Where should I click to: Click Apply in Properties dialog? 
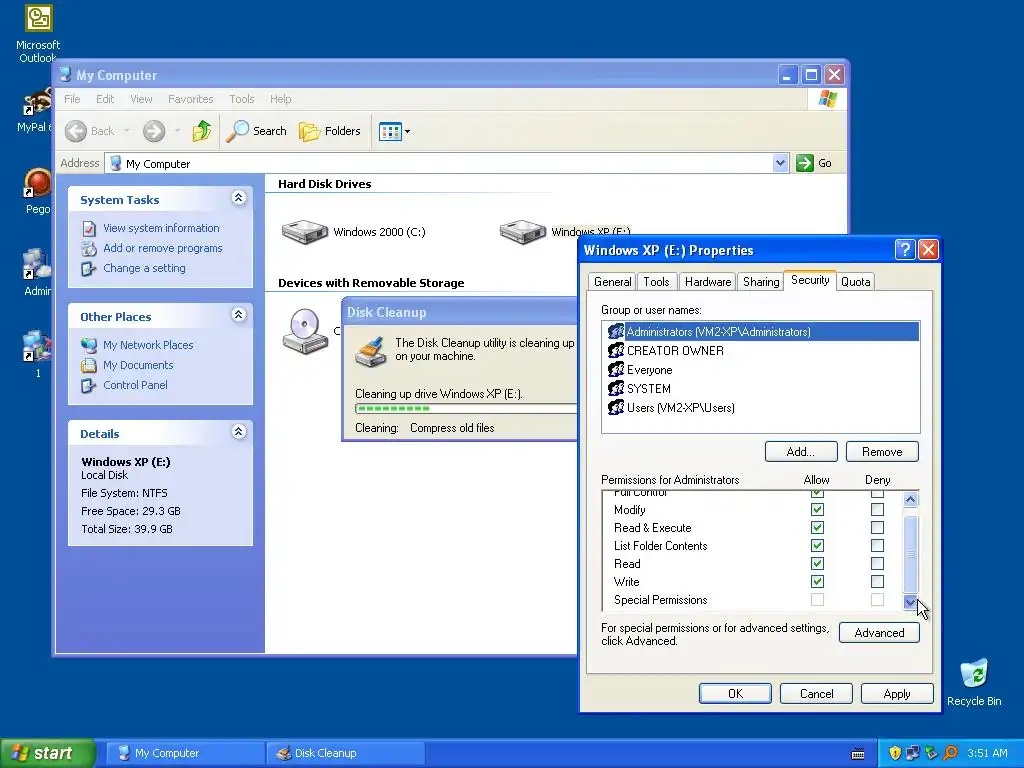[x=897, y=694]
